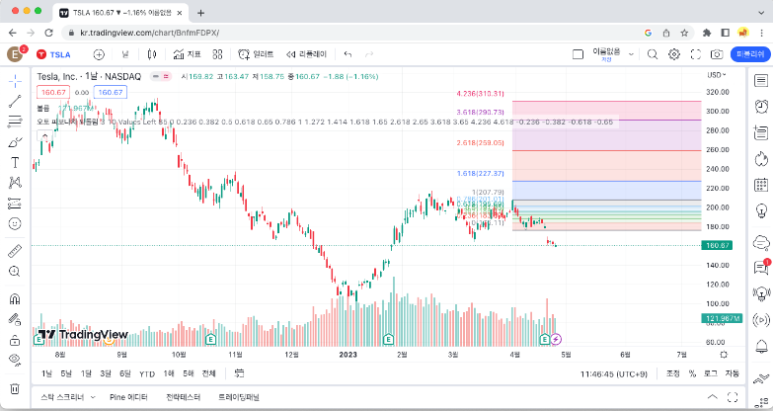Click the blue 160.67 buy price button
Viewport: 773px width, 411px height.
coord(110,92)
